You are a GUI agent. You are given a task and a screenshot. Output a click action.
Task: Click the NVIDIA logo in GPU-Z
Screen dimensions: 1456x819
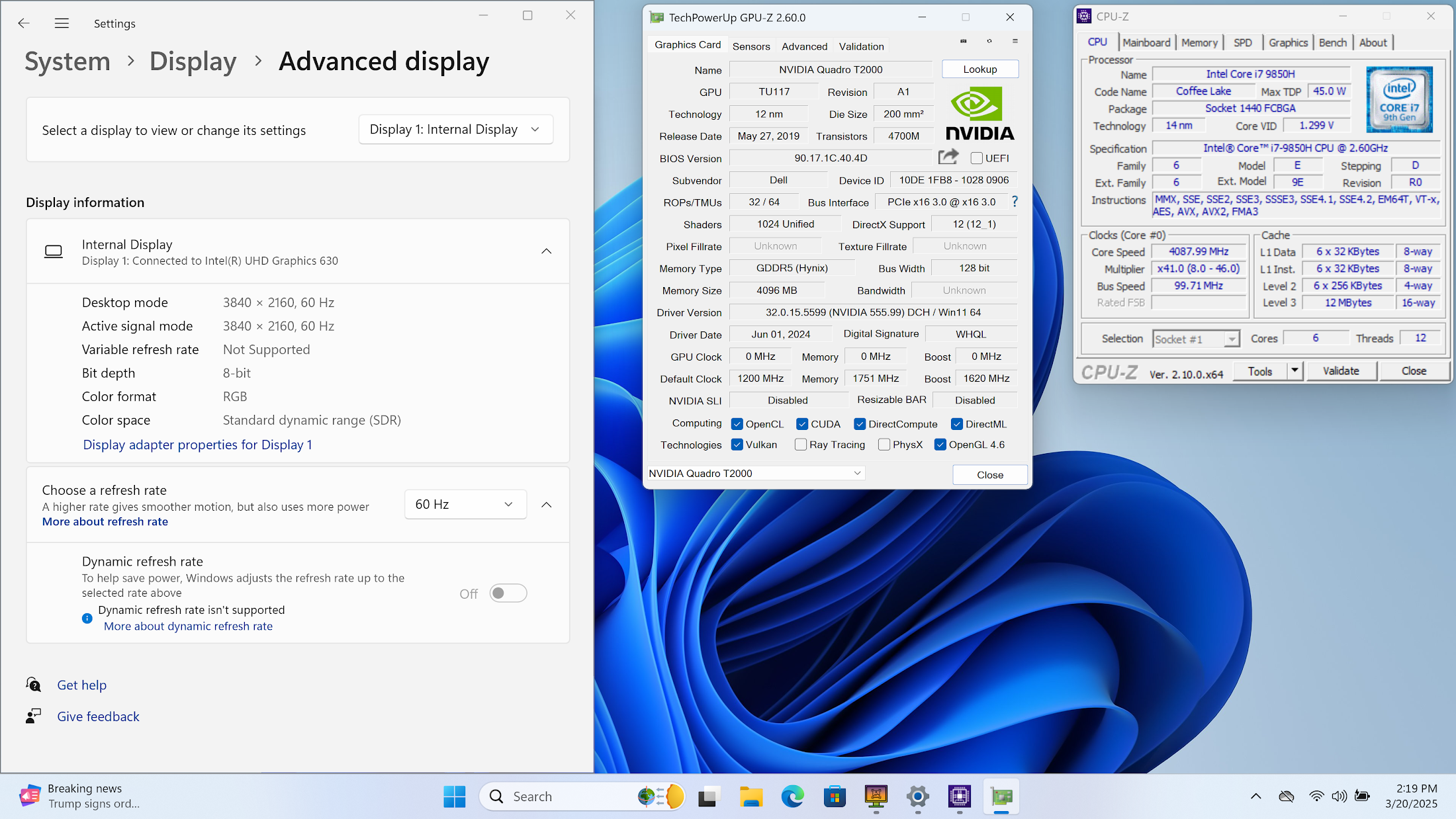click(x=980, y=114)
